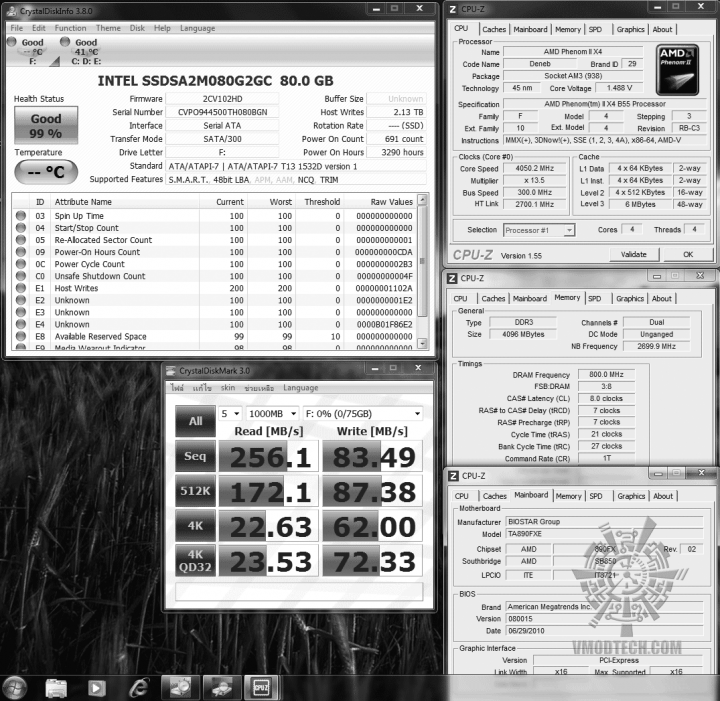Open Windows Explorer from taskbar
This screenshot has height=701, width=720.
click(x=56, y=688)
